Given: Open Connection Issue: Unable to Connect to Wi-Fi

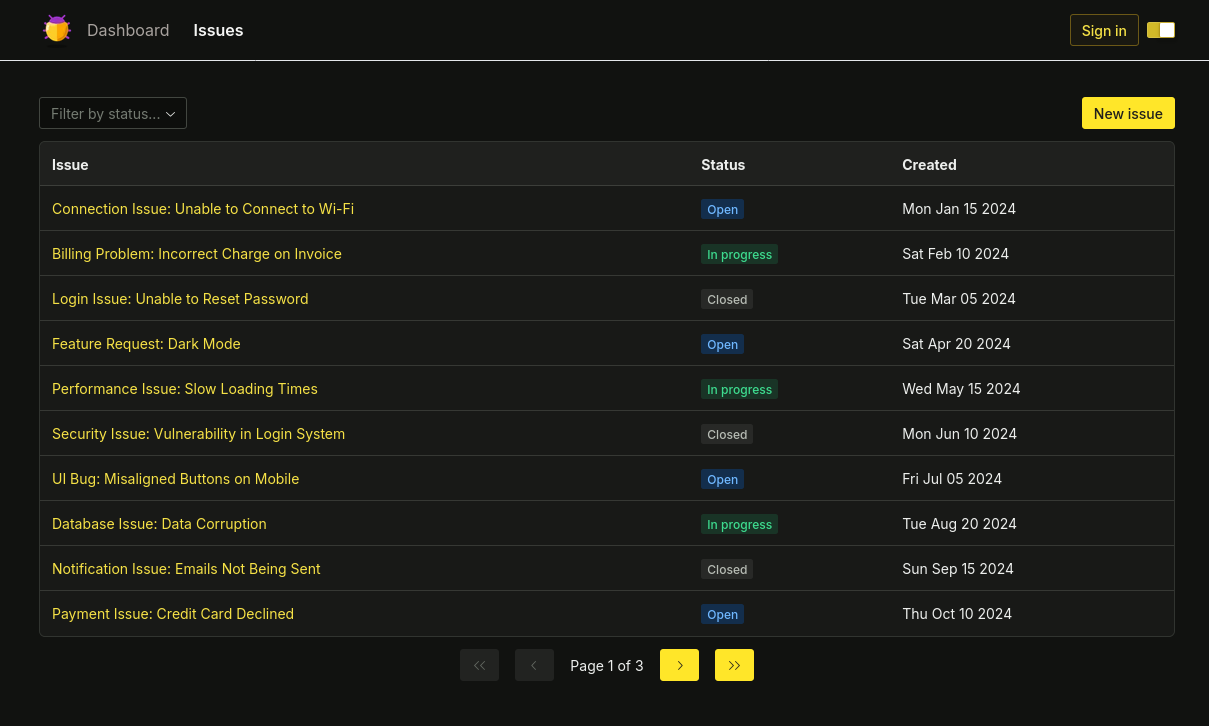Looking at the screenshot, I should click(x=203, y=209).
